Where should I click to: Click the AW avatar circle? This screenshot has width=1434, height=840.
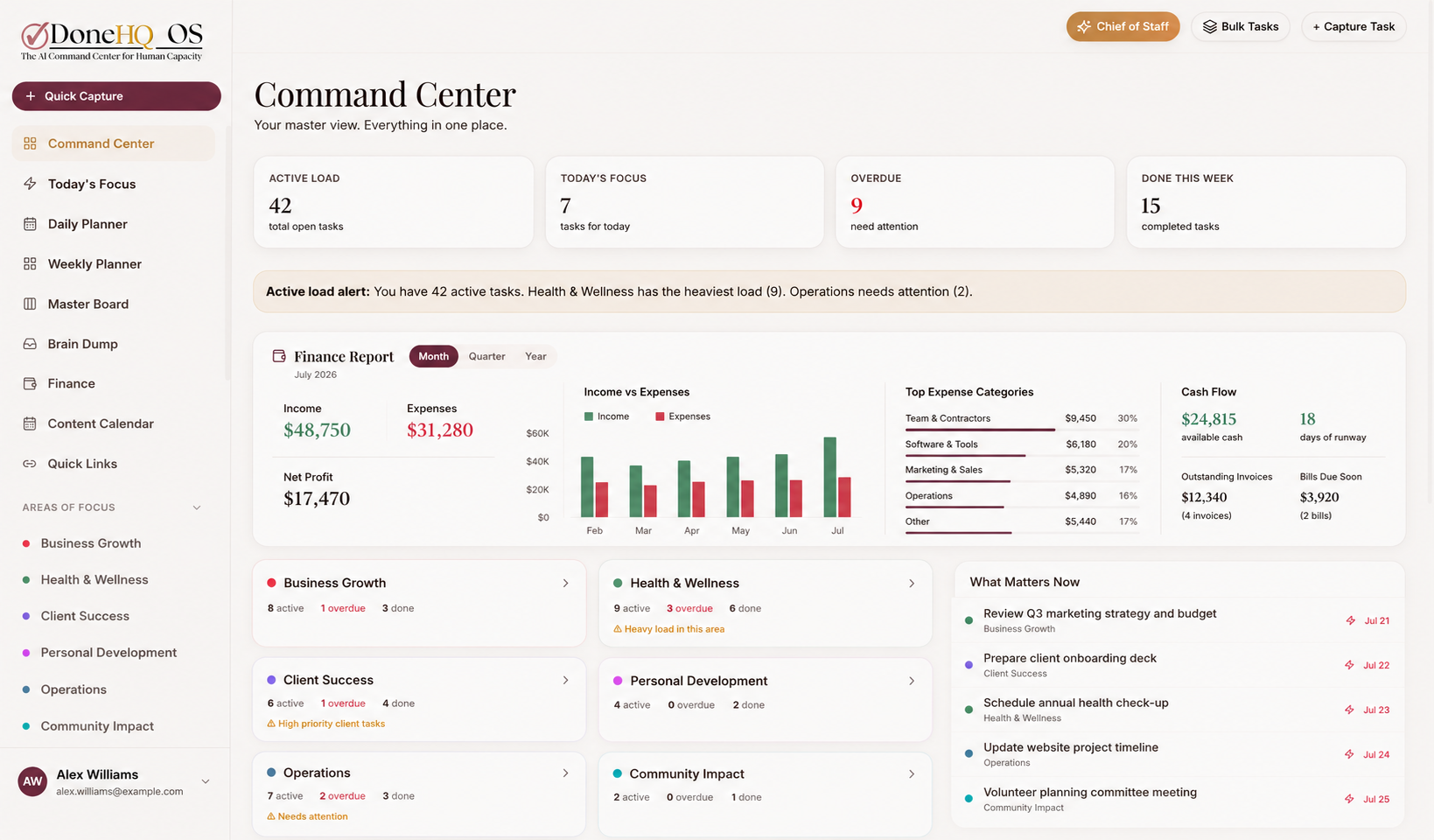tap(32, 781)
